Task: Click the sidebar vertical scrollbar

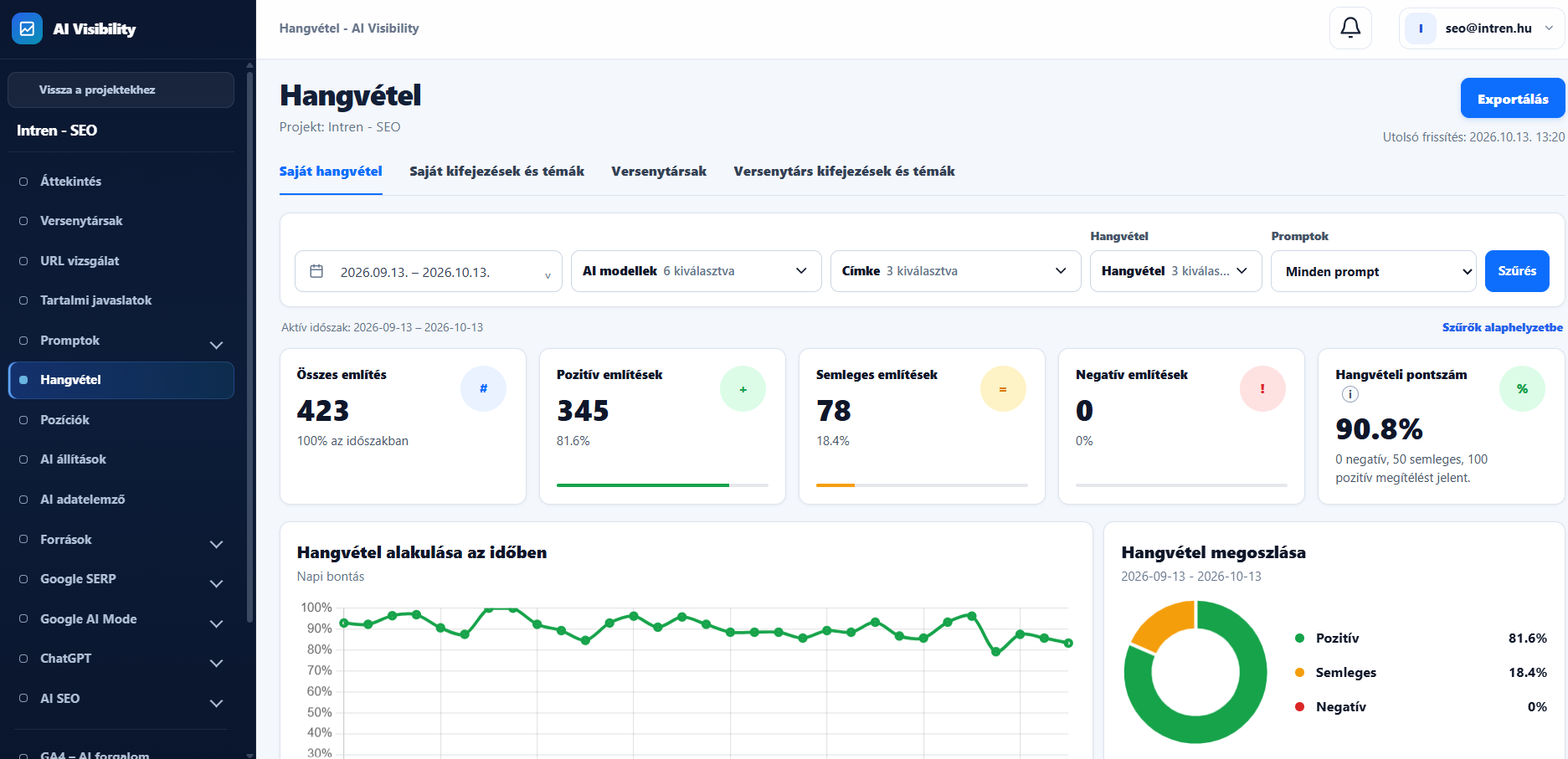Action: [x=249, y=346]
